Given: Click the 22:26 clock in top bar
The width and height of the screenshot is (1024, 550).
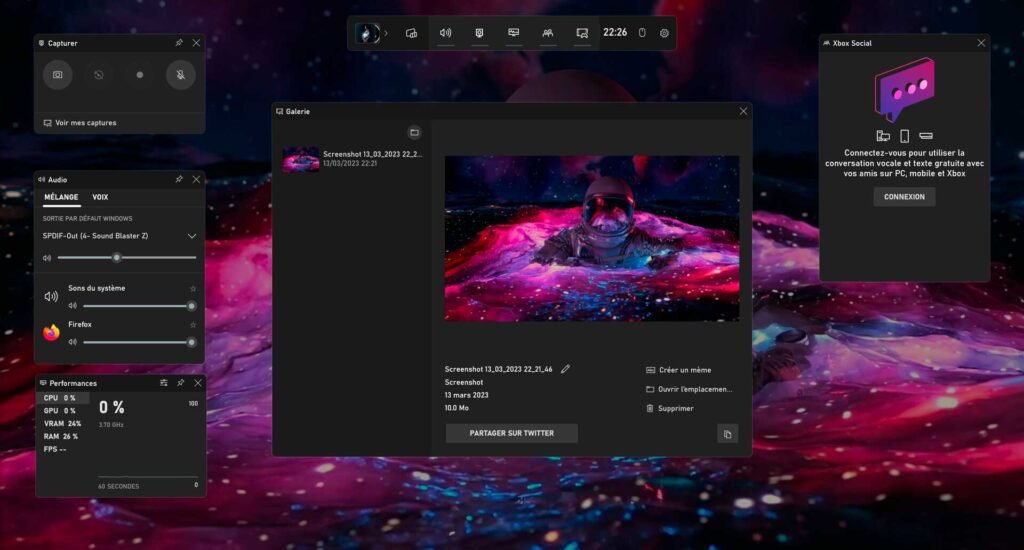Looking at the screenshot, I should [x=615, y=33].
